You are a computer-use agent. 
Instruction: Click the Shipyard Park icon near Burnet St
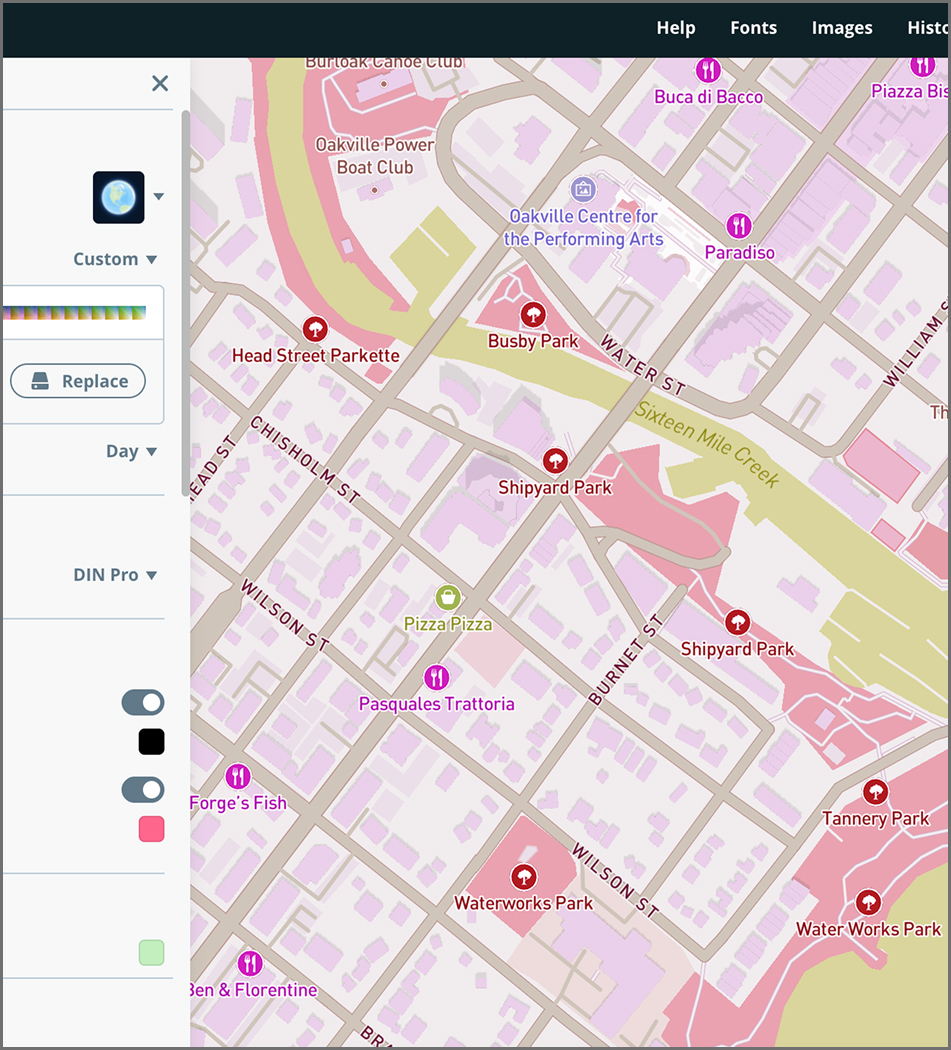737,621
